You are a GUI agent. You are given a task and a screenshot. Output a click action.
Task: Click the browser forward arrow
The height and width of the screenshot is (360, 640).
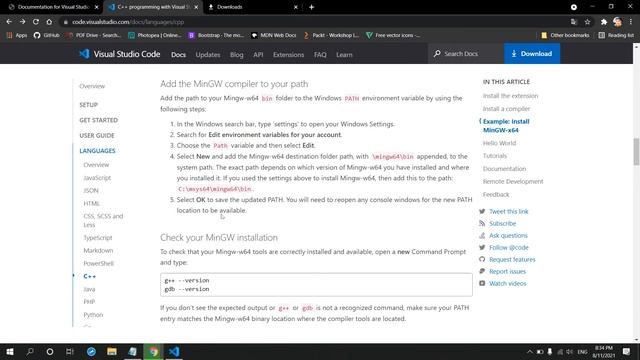pos(22,22)
